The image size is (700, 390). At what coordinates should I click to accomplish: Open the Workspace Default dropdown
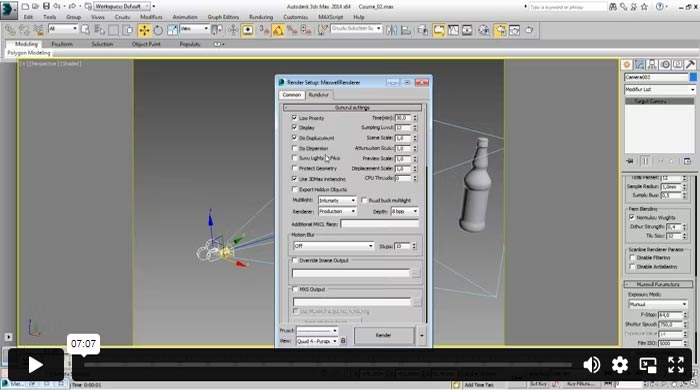coord(121,6)
